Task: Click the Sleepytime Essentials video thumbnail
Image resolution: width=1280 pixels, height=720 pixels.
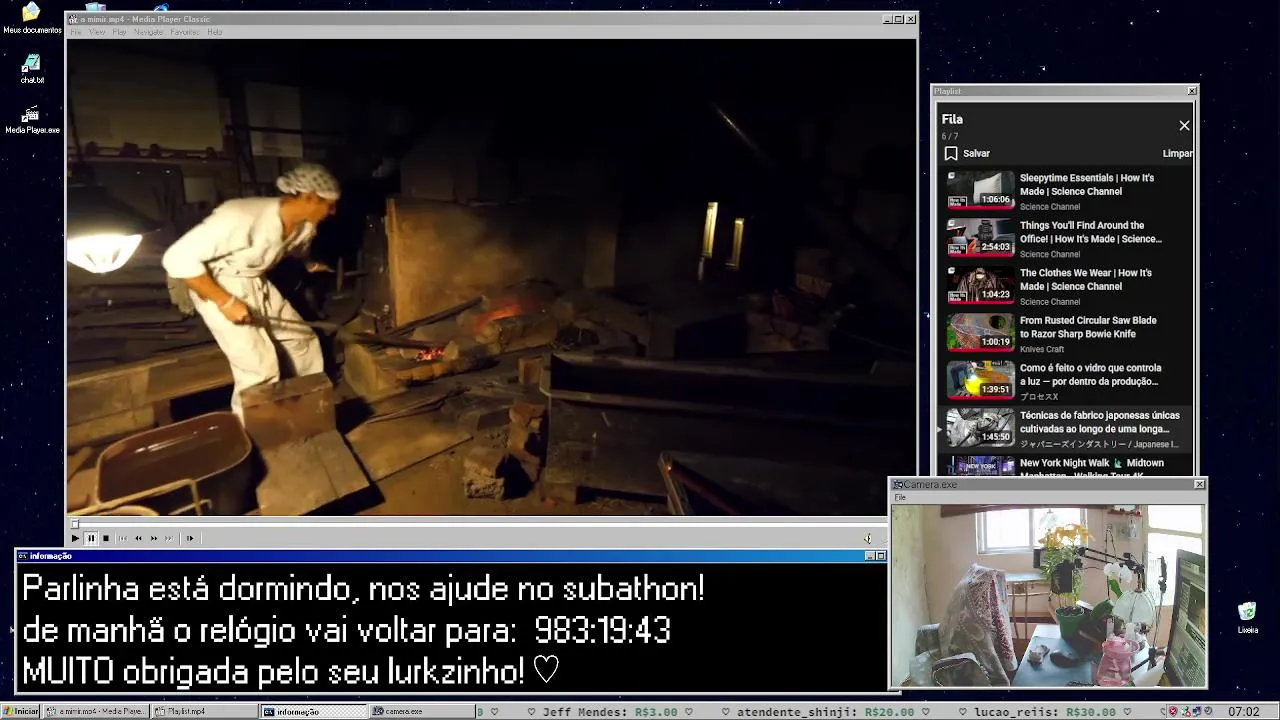Action: [x=980, y=190]
